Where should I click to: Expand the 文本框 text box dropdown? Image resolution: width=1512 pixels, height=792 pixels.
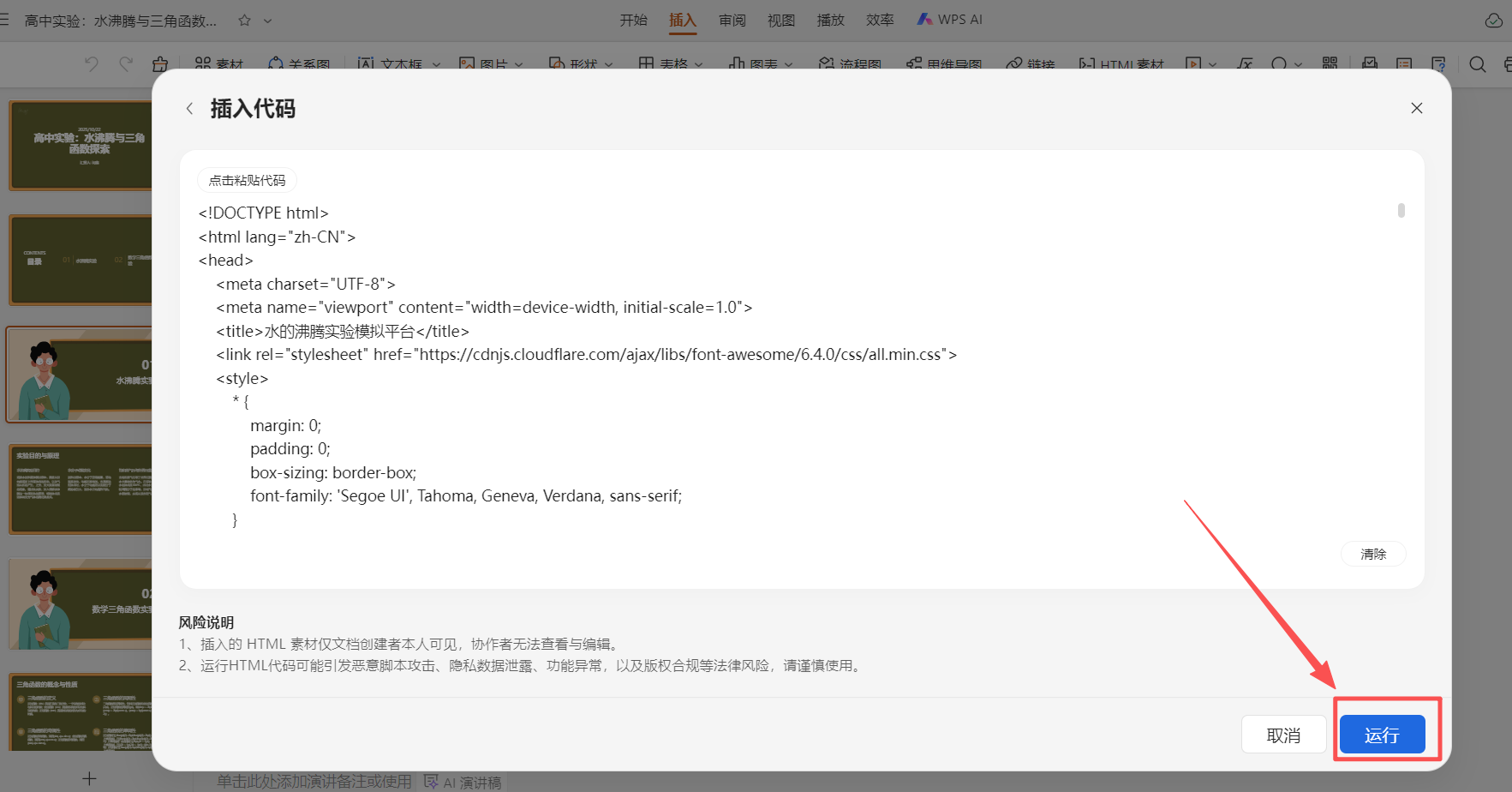pyautogui.click(x=437, y=64)
